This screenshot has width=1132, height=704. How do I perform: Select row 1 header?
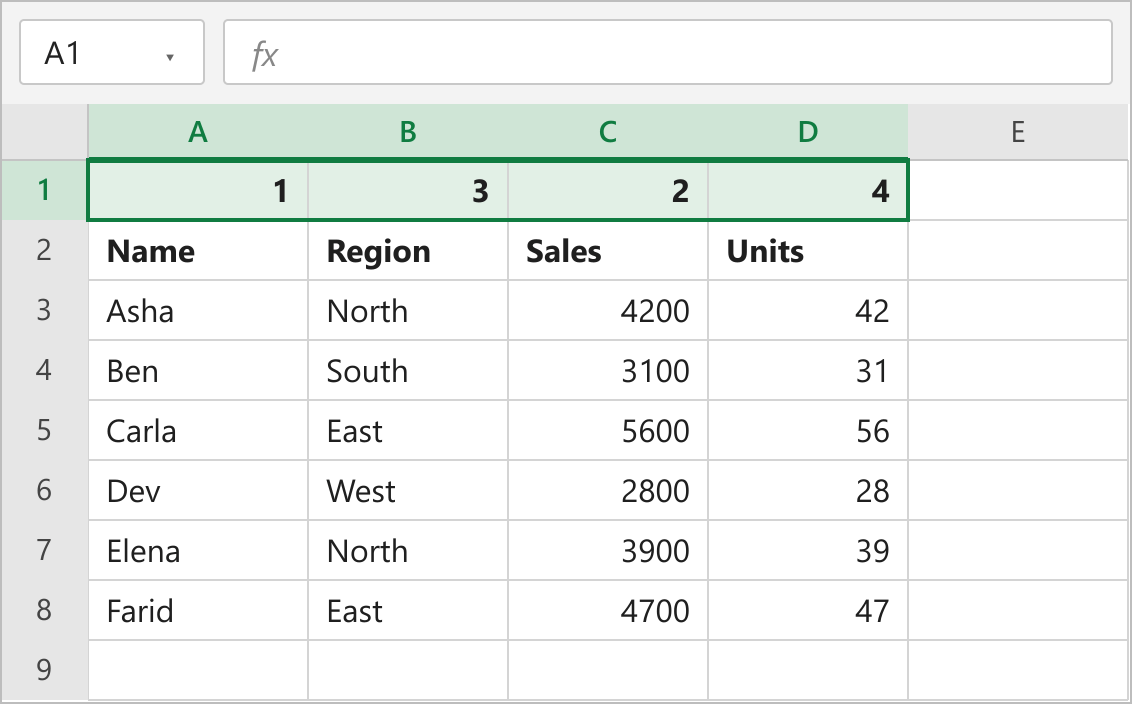pos(44,190)
